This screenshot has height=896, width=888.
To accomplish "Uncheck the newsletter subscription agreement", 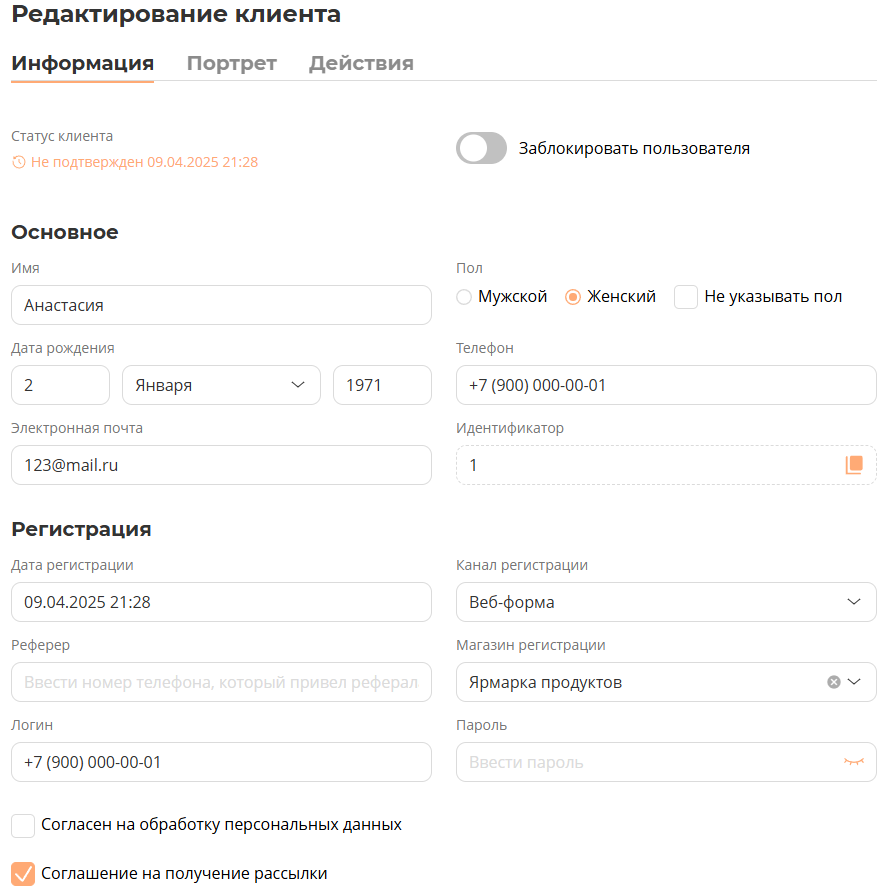I will [23, 873].
